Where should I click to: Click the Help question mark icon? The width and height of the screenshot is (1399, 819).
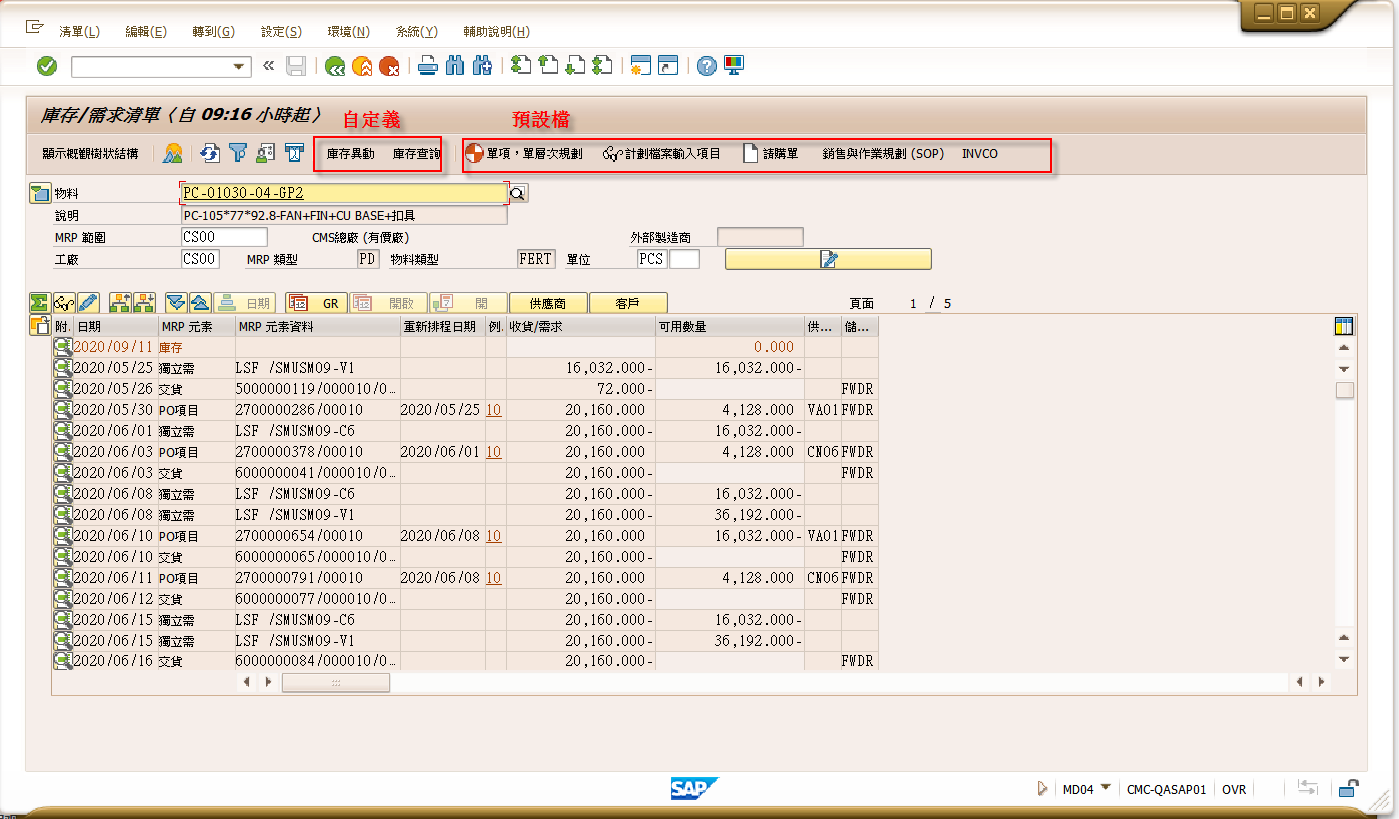708,65
